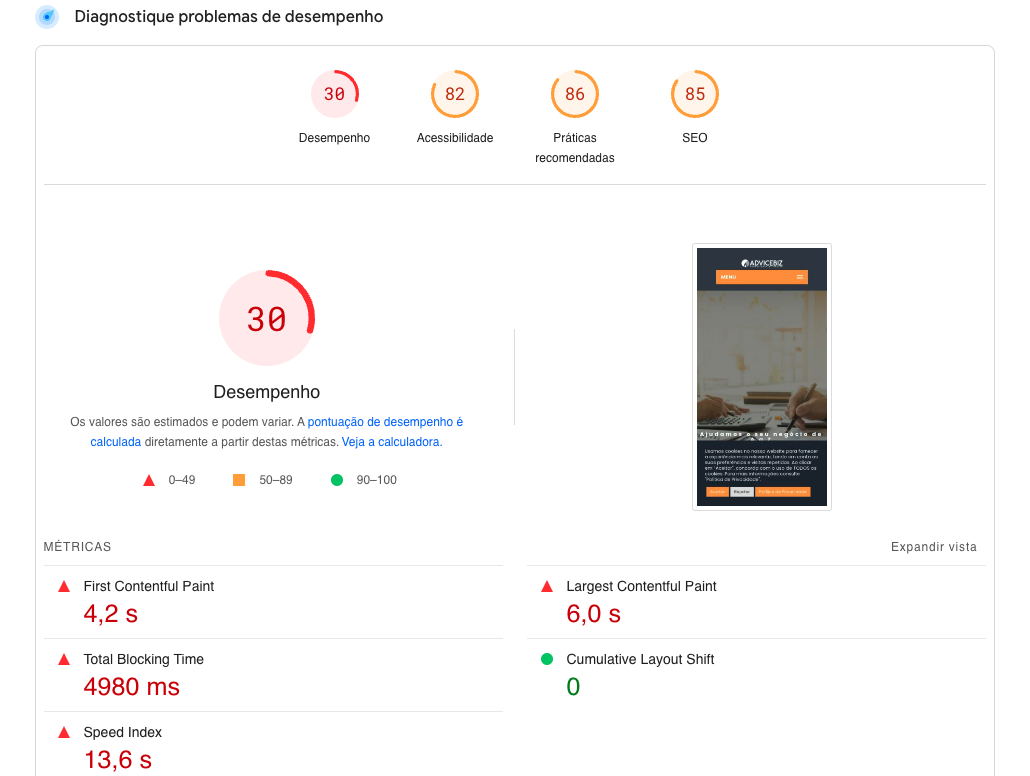Screen dimensions: 1030x776
Task: Open the 'pontuação de desempenho é calculada' link
Action: click(385, 422)
